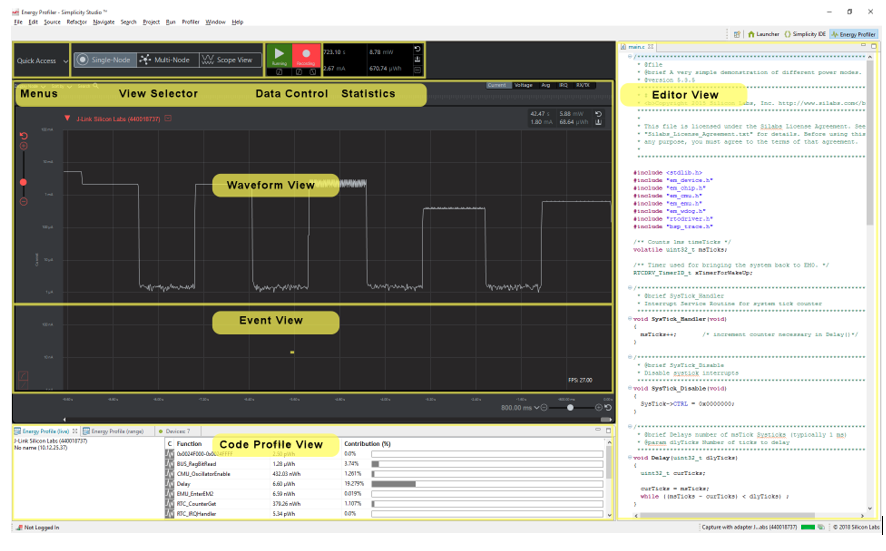The width and height of the screenshot is (886, 551).
Task: Click the bottom icon in the top statistics panel
Action: pos(418,70)
